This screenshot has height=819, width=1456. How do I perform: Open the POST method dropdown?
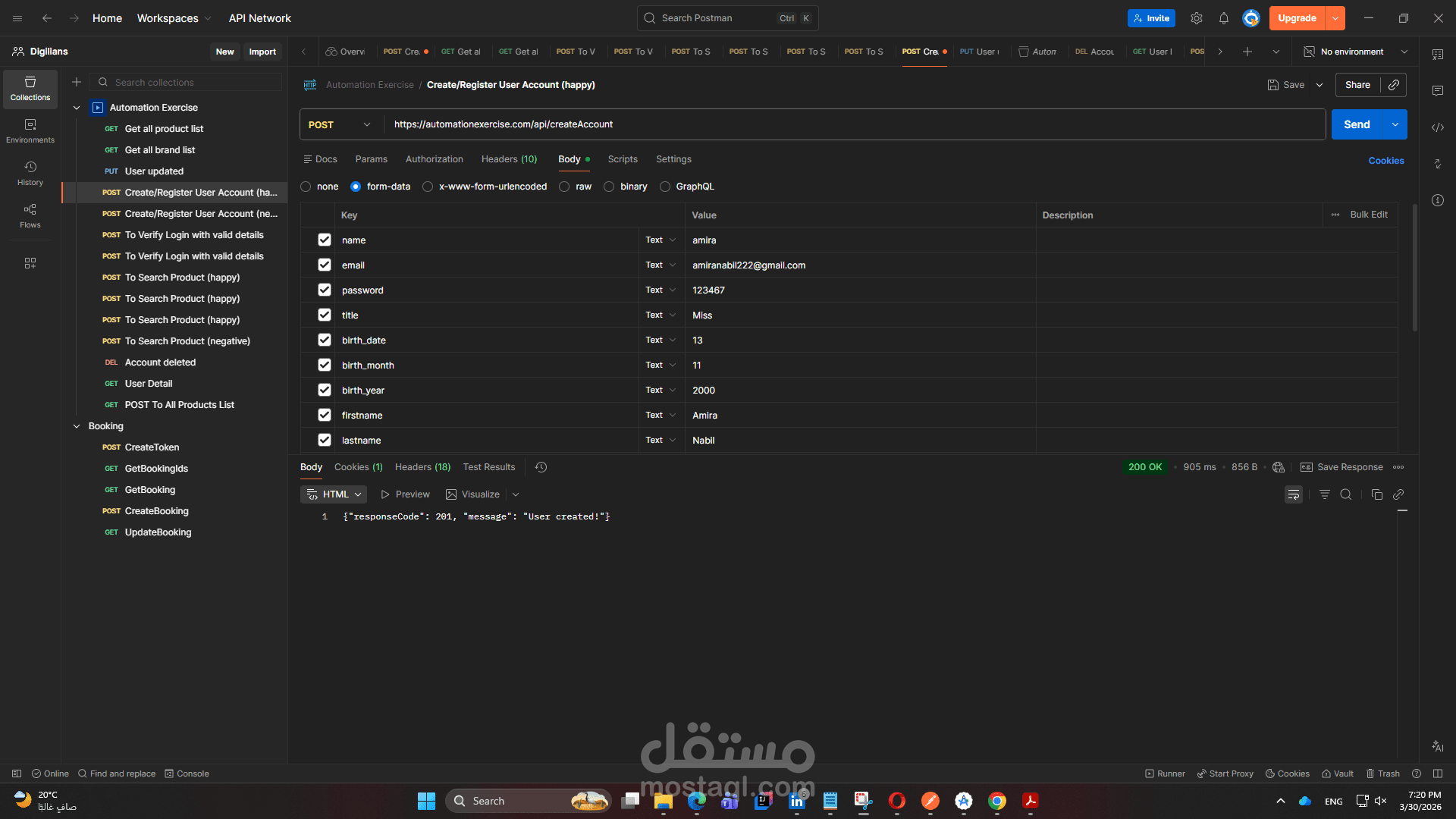tap(340, 124)
